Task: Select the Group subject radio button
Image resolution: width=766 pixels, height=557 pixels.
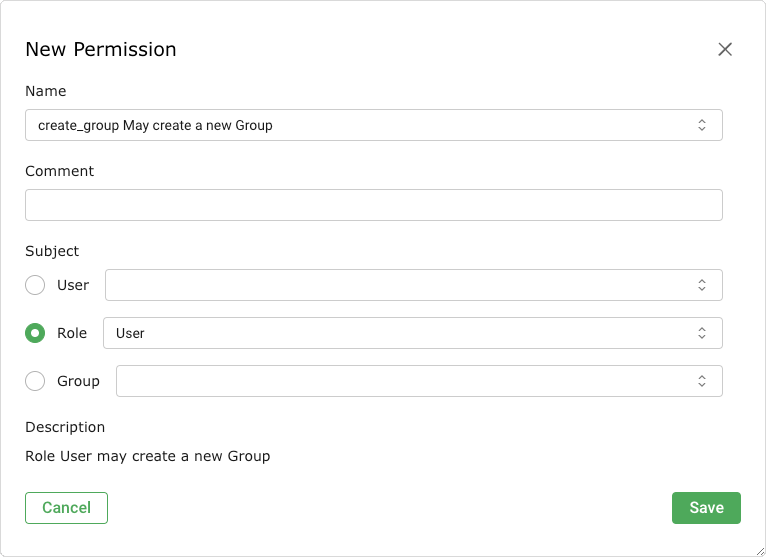Action: (35, 381)
